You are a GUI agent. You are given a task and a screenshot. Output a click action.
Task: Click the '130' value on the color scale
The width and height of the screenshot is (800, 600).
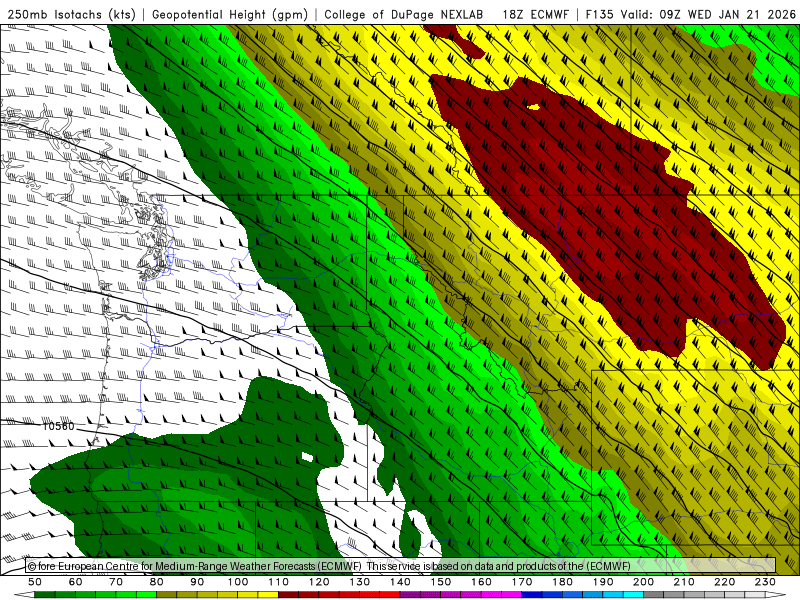(x=359, y=582)
